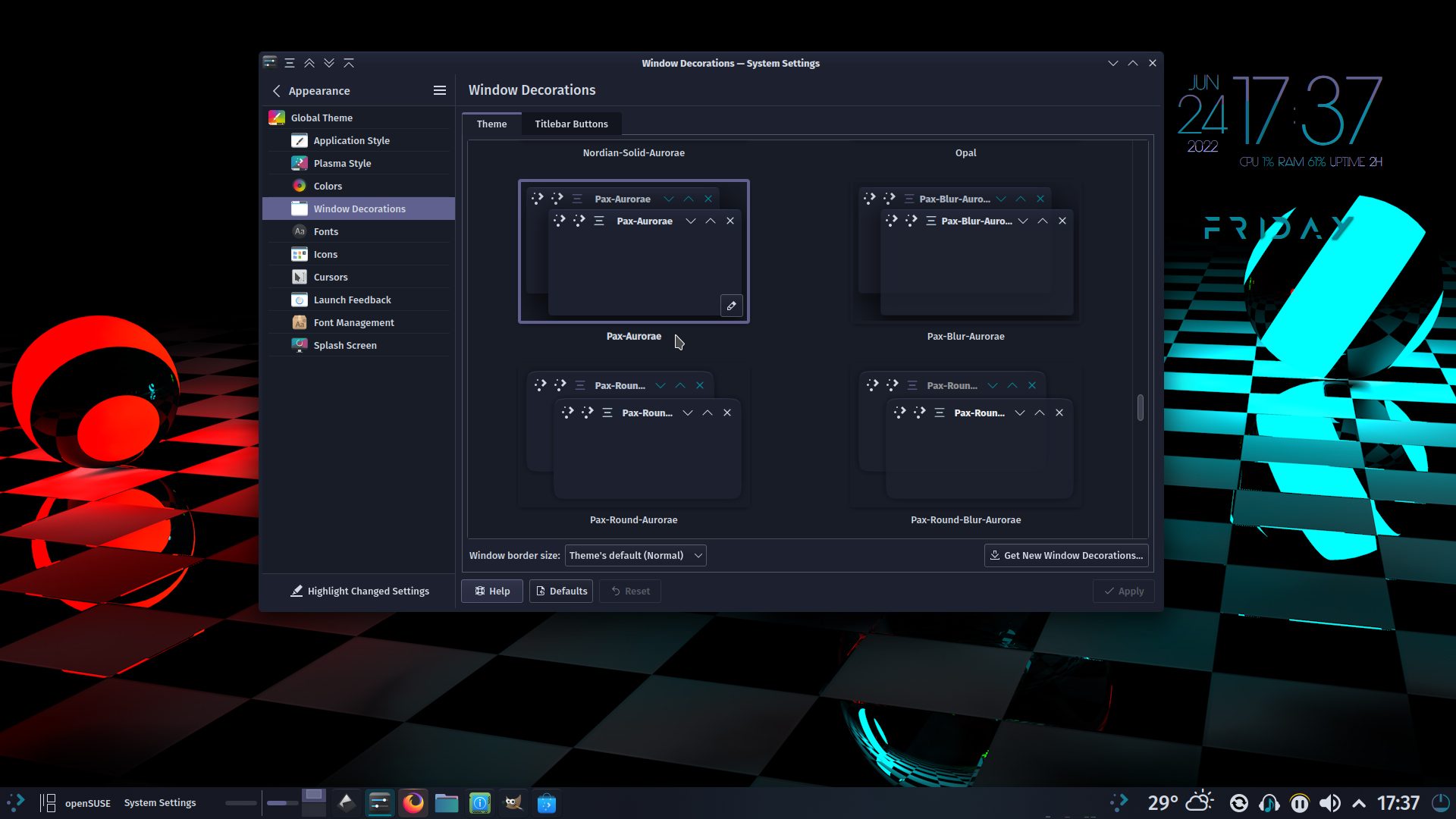Image resolution: width=1456 pixels, height=819 pixels.
Task: Open the window menu icon in the titlebar
Action: [270, 63]
